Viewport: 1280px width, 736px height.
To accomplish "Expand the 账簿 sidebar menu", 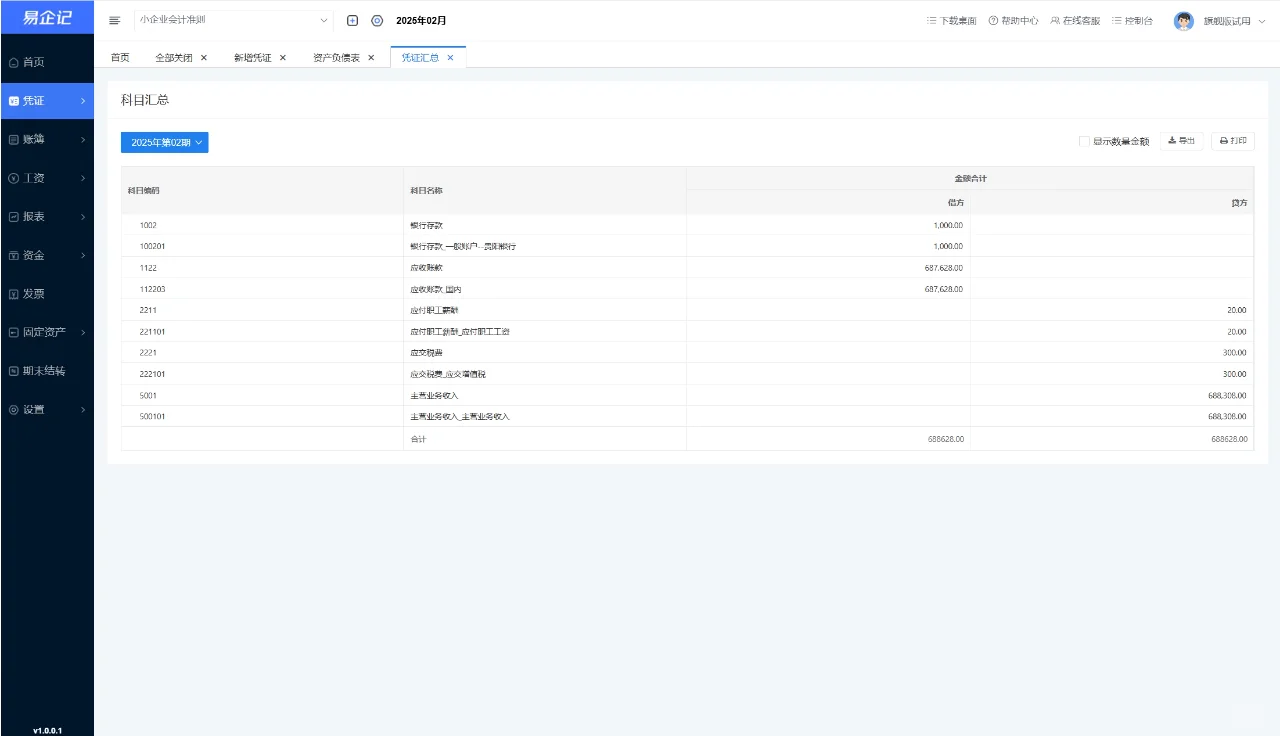I will pos(47,139).
